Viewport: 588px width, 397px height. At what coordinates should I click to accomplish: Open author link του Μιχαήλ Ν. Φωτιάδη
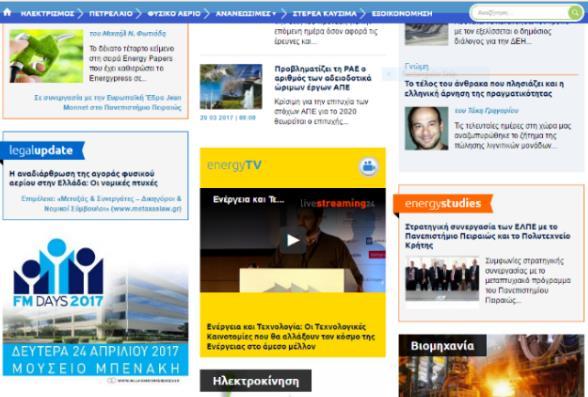click(x=128, y=33)
